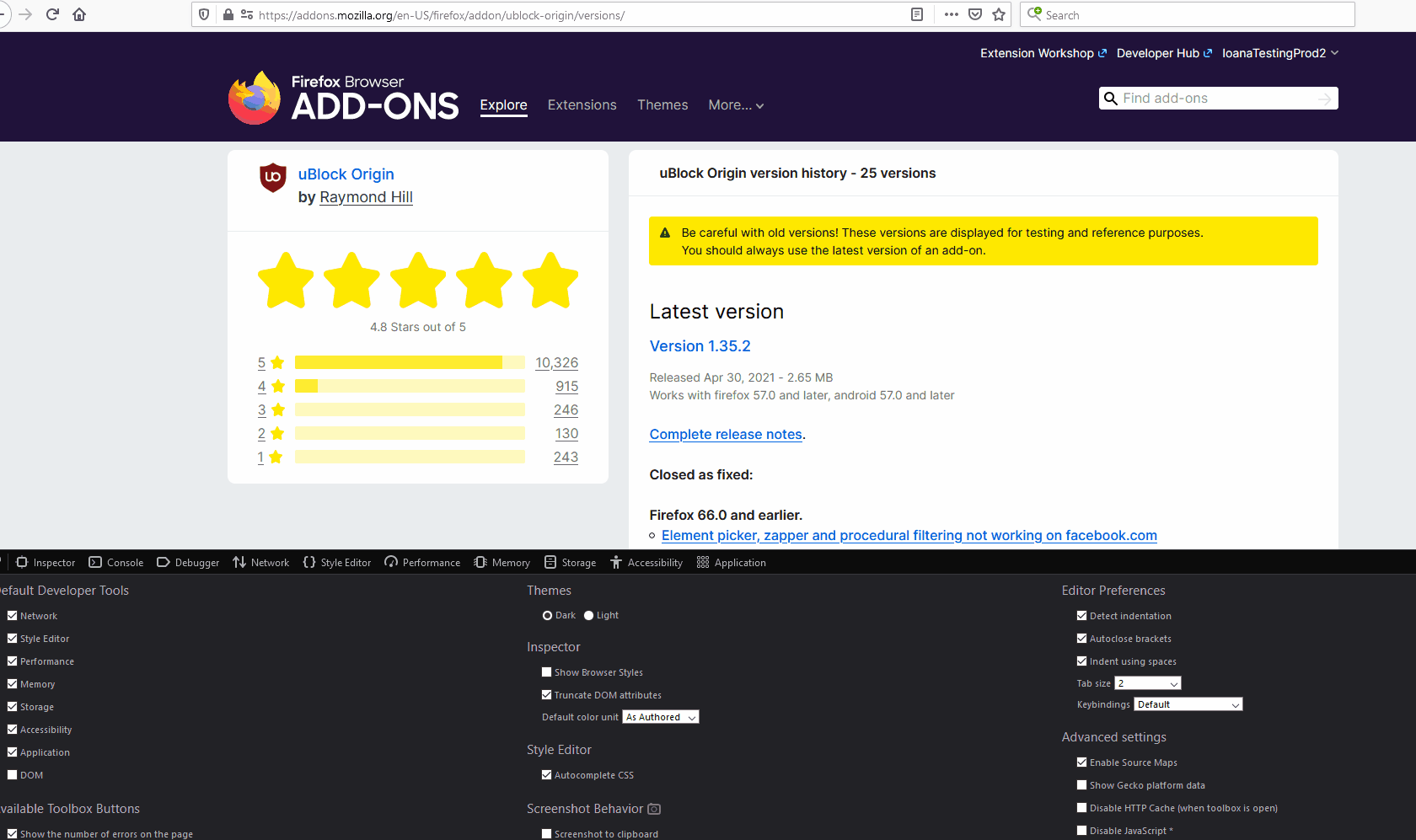
Task: Enable the Disable JavaScript option
Action: (x=1082, y=830)
